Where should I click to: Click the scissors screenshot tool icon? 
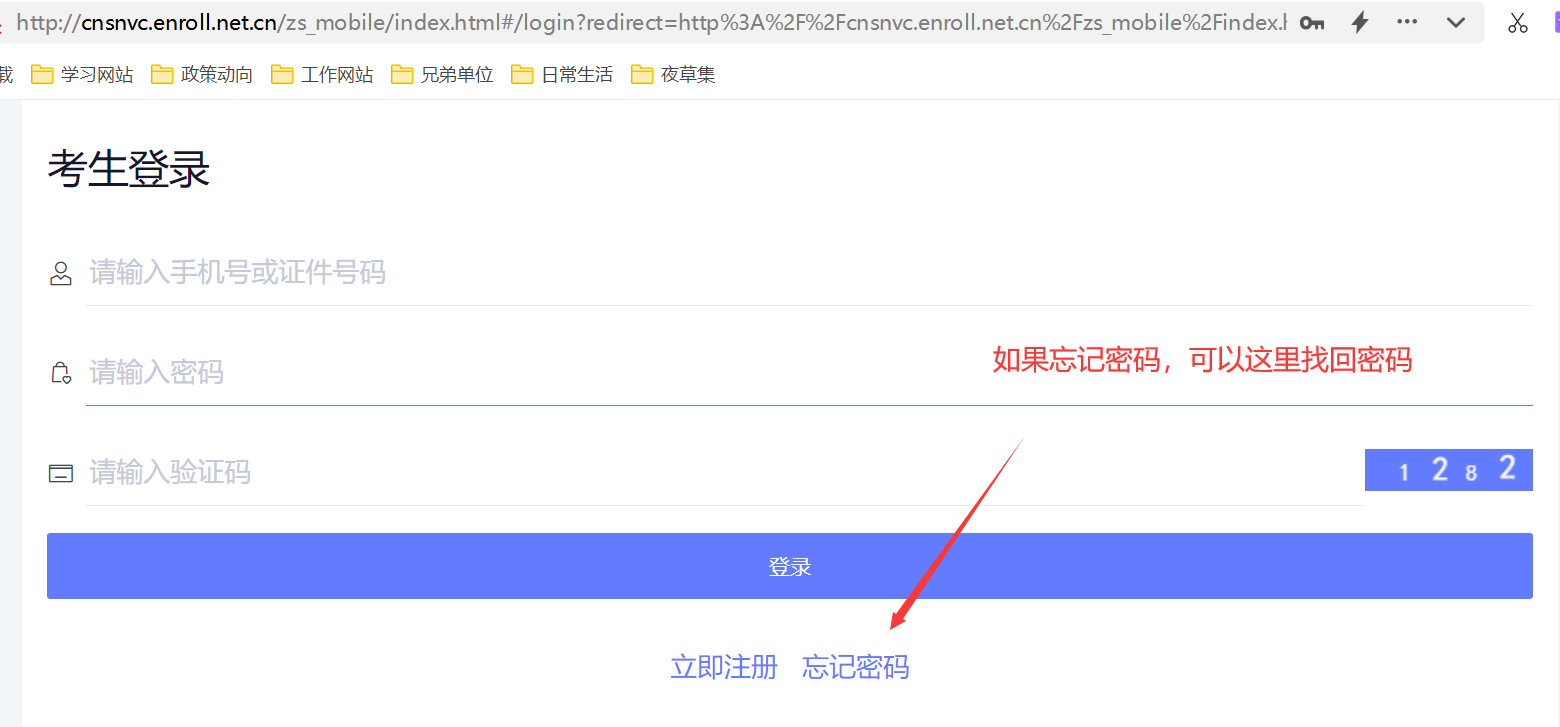1518,23
